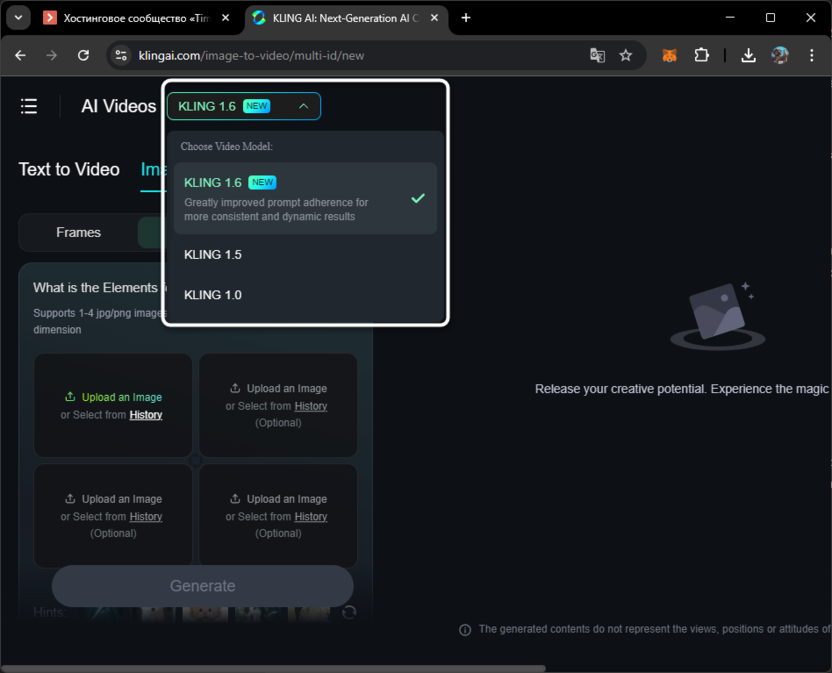Open the hamburger sidebar menu
The width and height of the screenshot is (832, 673).
tap(29, 106)
